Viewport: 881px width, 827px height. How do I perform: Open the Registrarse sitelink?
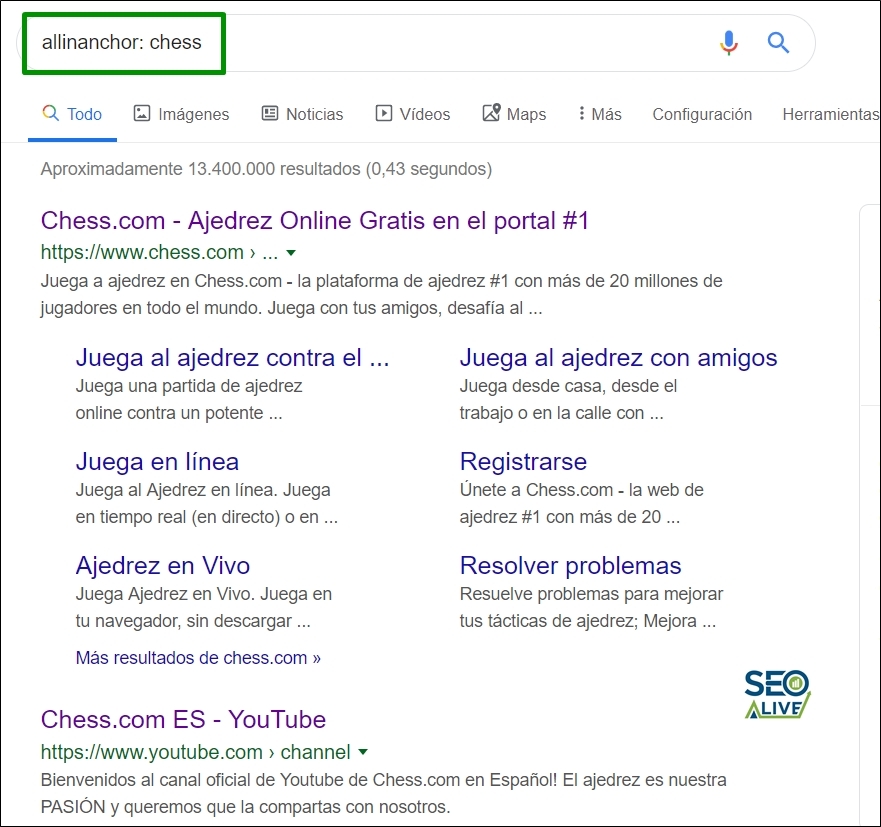click(523, 461)
